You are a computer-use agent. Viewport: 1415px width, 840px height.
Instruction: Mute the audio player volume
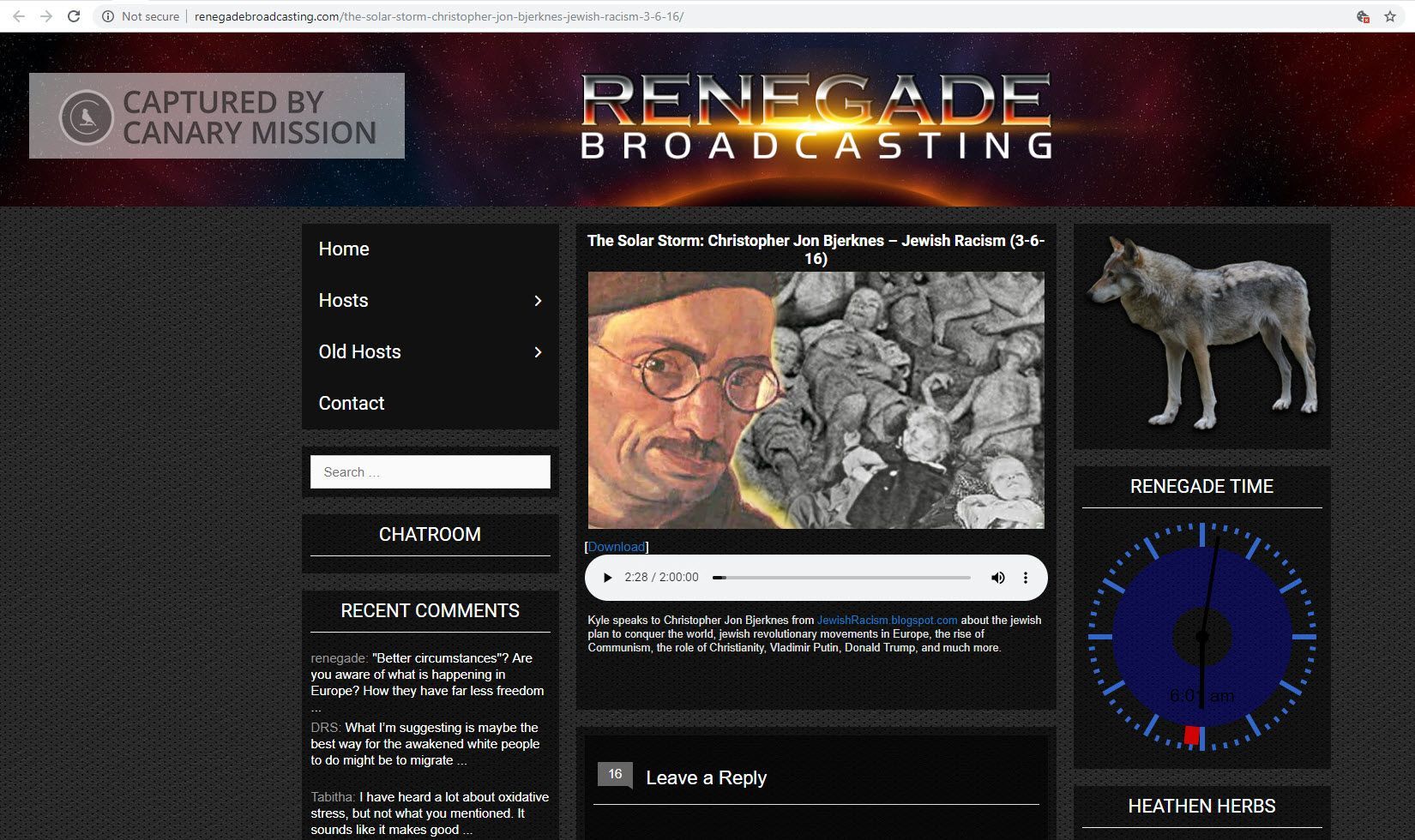[998, 578]
